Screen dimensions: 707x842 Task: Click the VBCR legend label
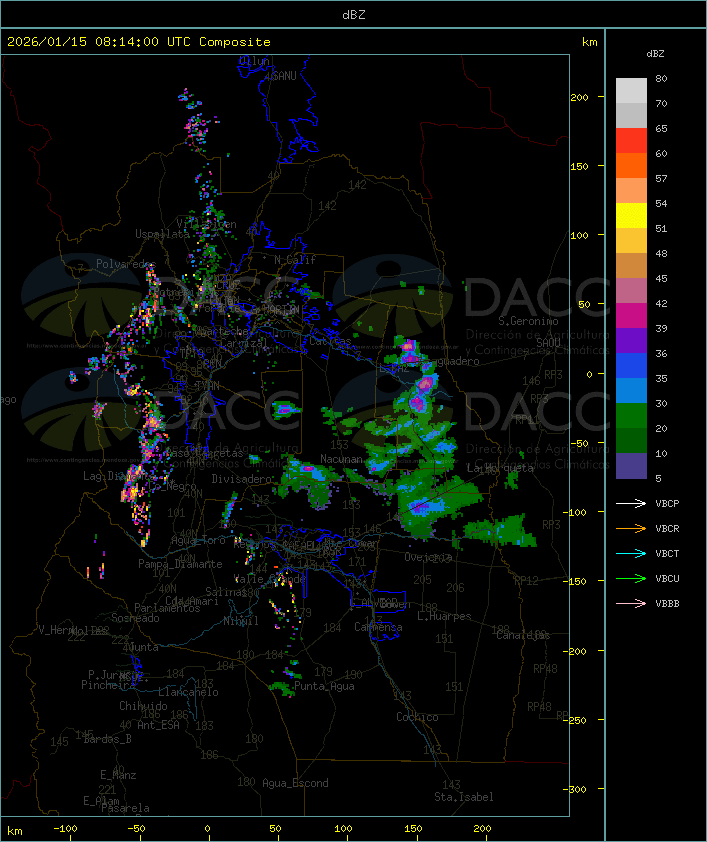tap(667, 529)
